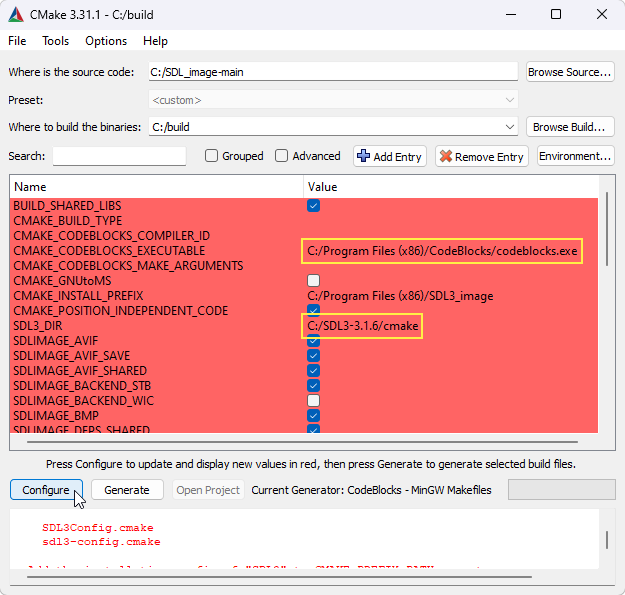
Task: Open the Help menu
Action: pyautogui.click(x=155, y=41)
